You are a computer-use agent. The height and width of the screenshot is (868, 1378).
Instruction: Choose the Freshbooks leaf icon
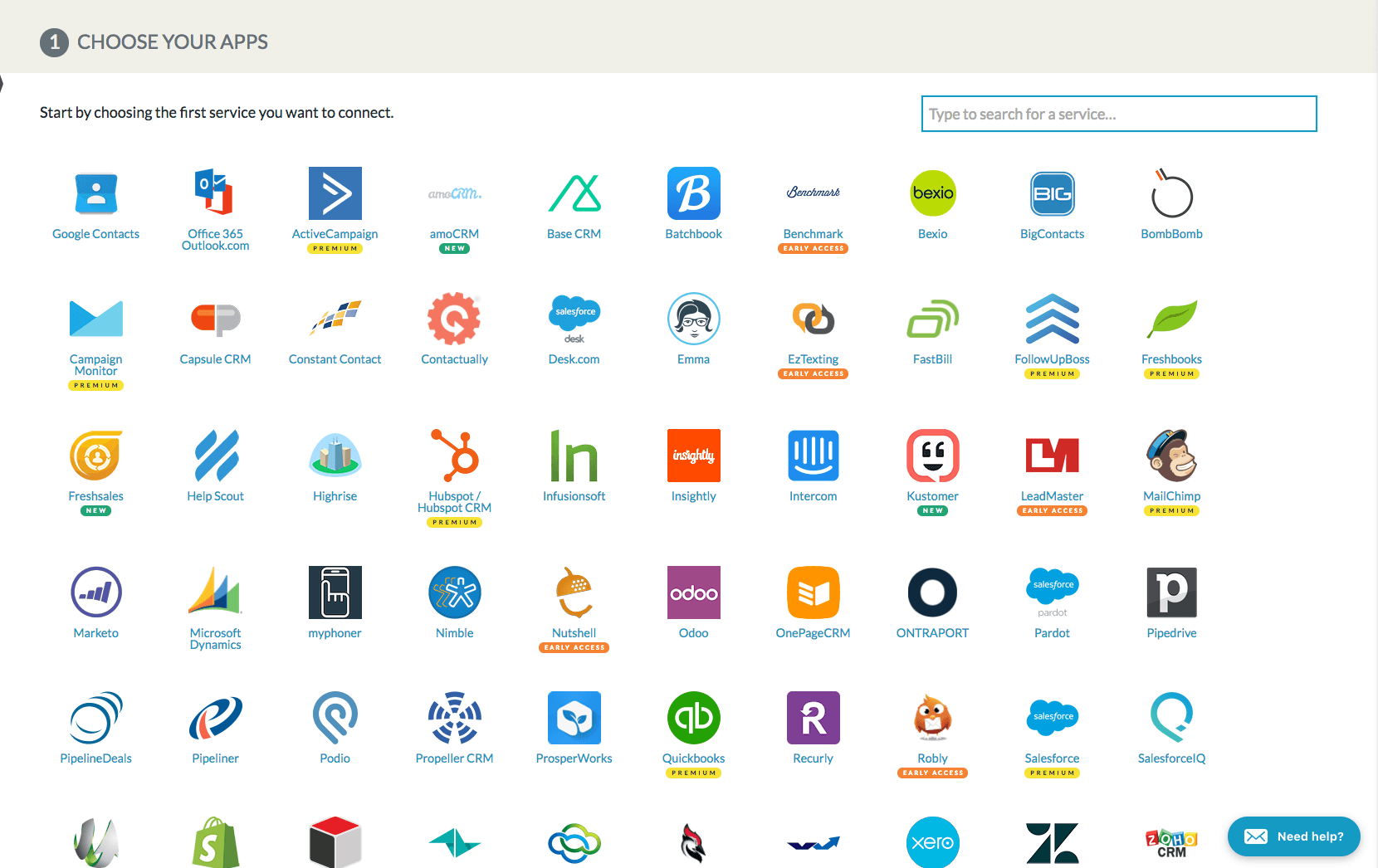point(1172,319)
